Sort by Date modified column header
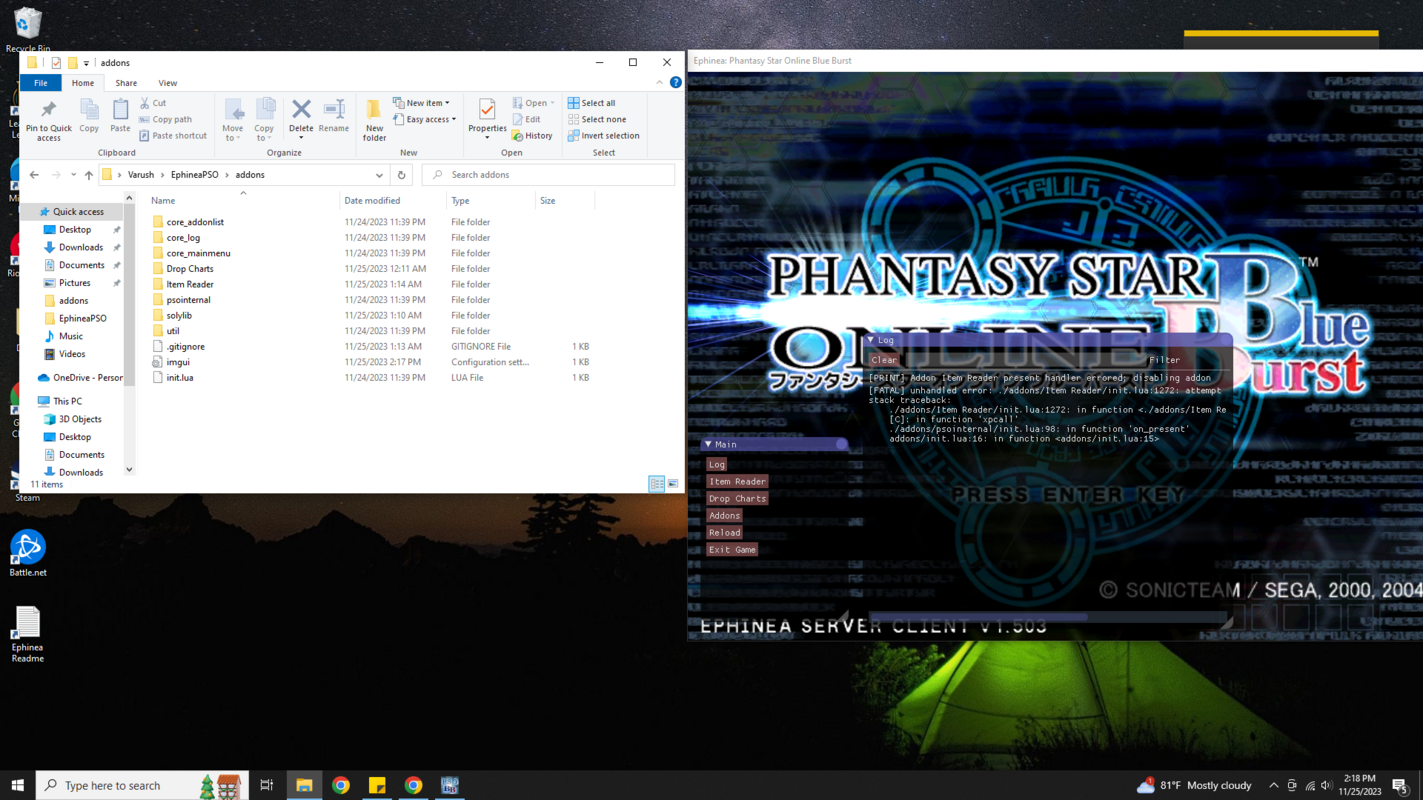 click(x=393, y=201)
